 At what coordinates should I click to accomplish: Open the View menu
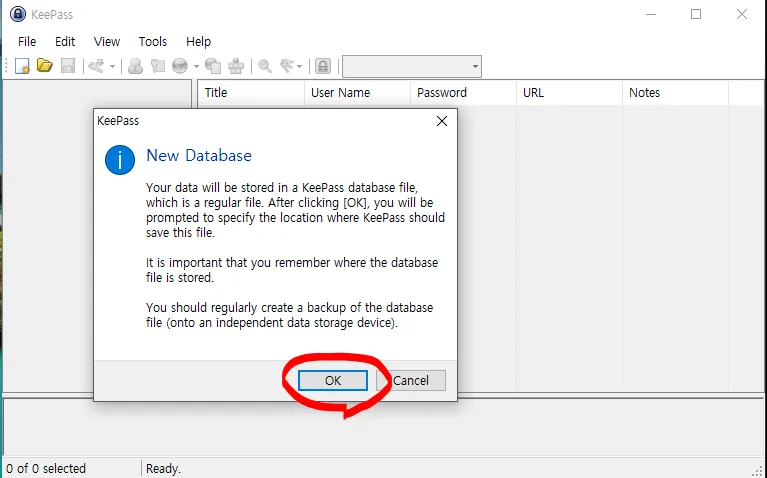(107, 42)
